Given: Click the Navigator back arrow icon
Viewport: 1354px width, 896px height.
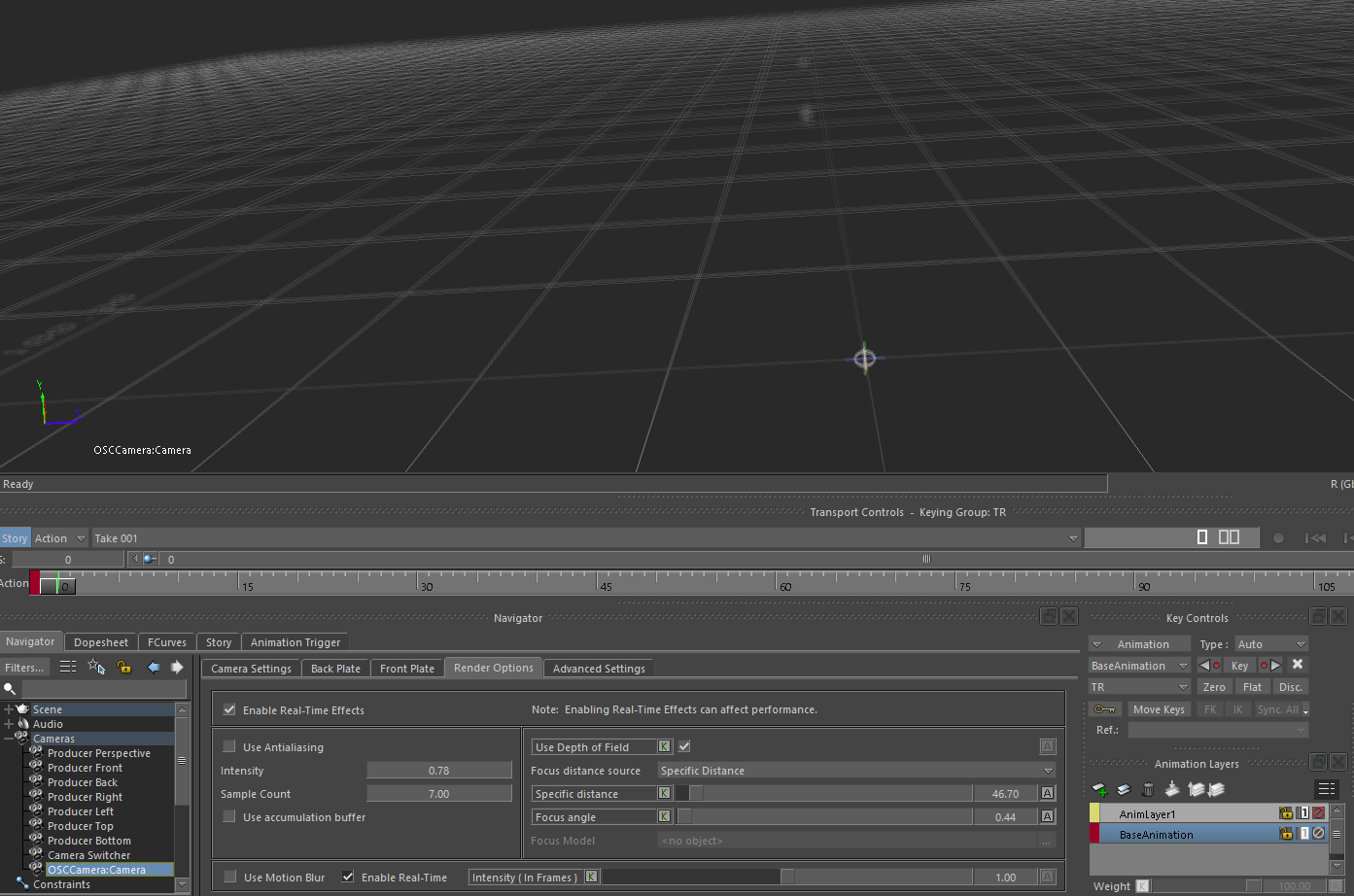Looking at the screenshot, I should point(153,667).
